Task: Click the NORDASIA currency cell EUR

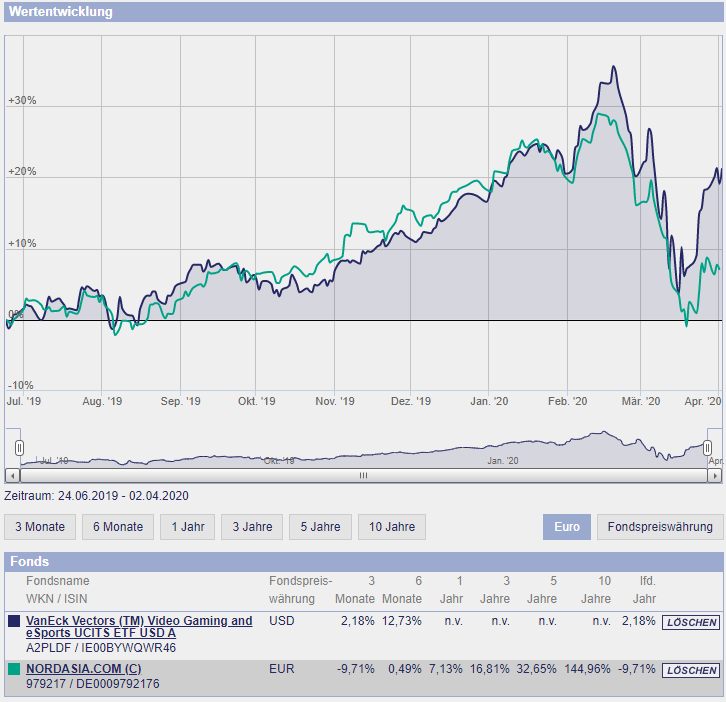Action: (x=282, y=669)
